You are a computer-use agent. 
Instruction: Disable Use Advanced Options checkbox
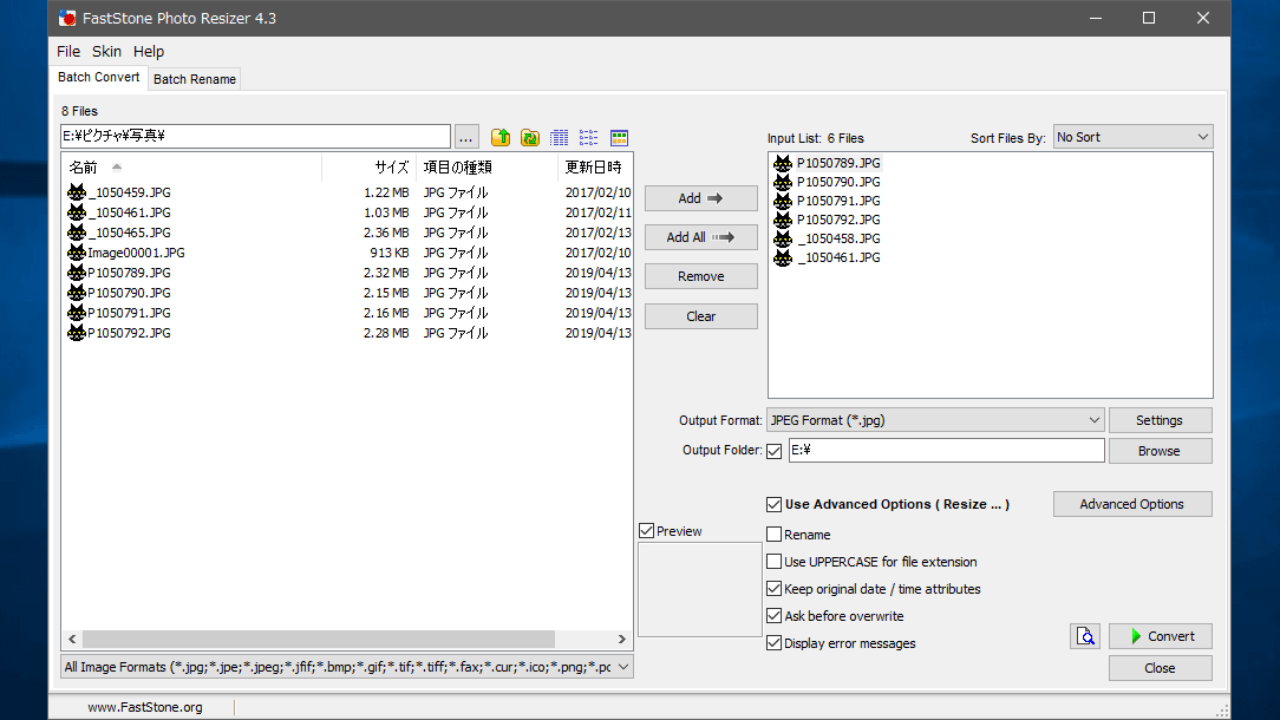pos(774,505)
